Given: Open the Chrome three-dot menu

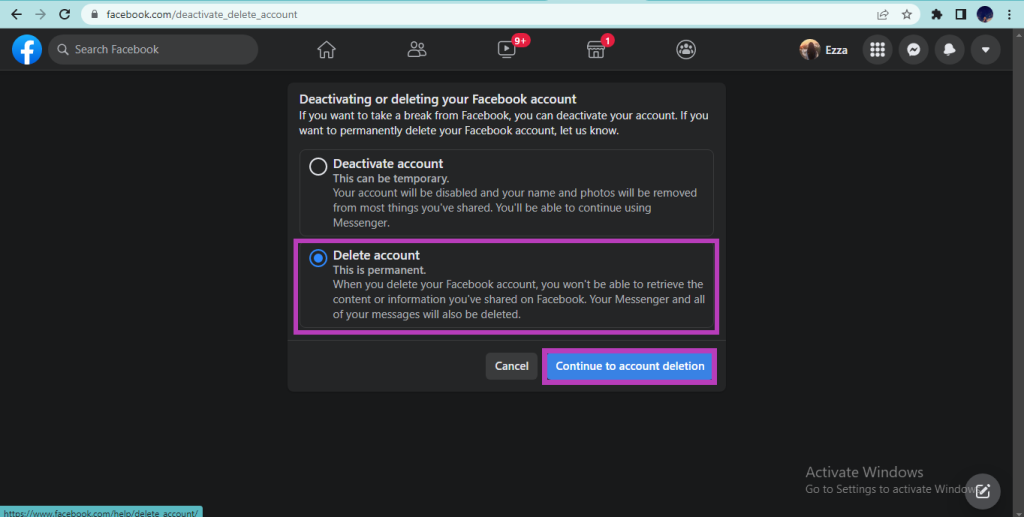Looking at the screenshot, I should point(1009,14).
